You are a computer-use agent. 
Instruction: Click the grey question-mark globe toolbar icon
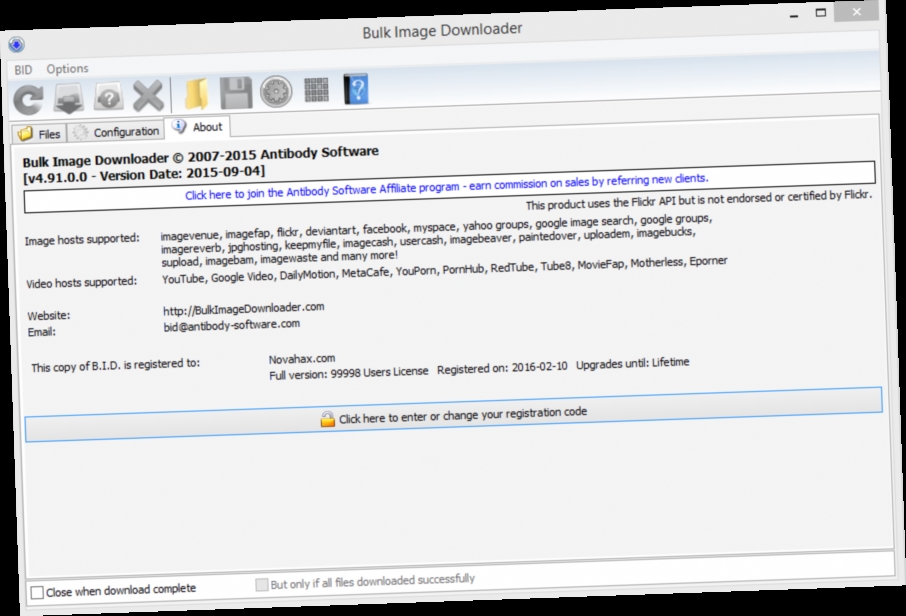(108, 96)
